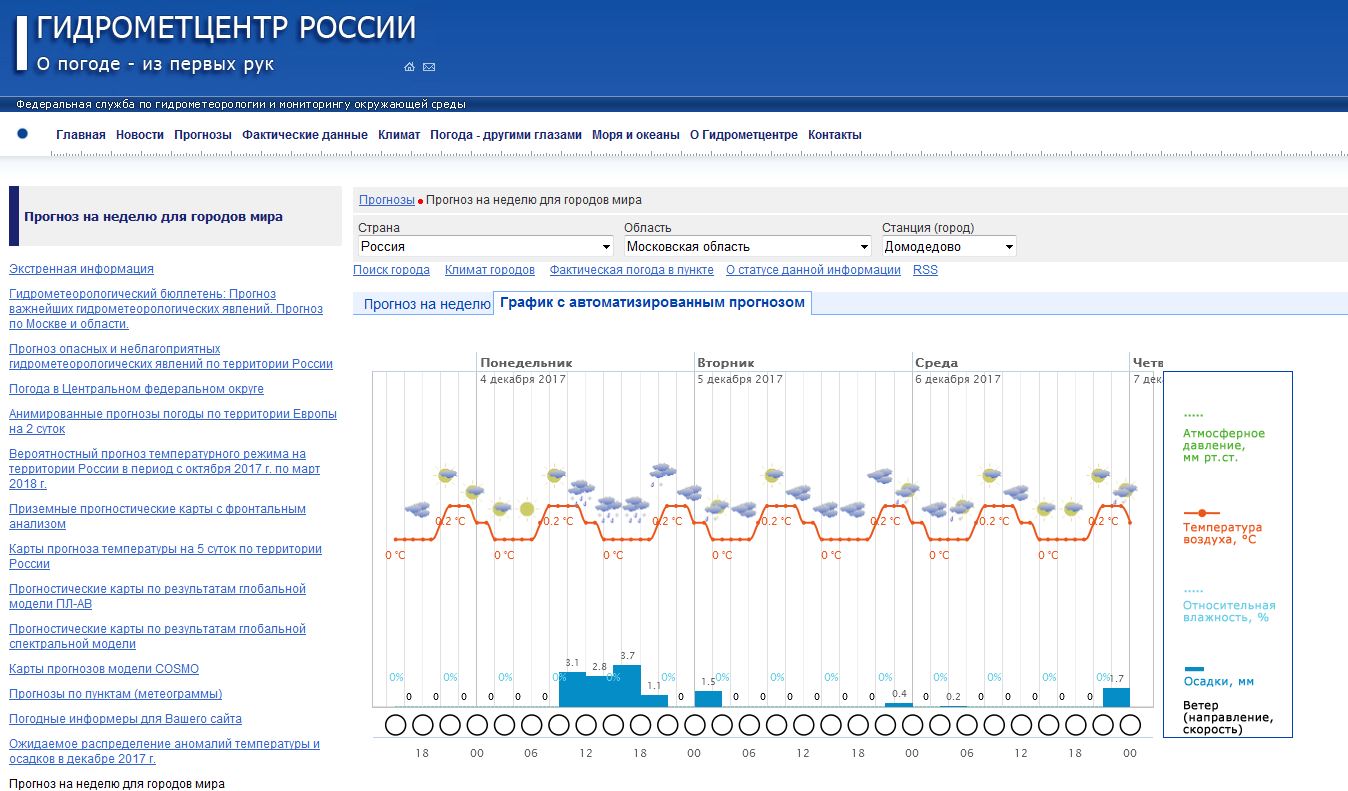Open the Станция (город) dropdown showing Домодедово

(x=949, y=246)
